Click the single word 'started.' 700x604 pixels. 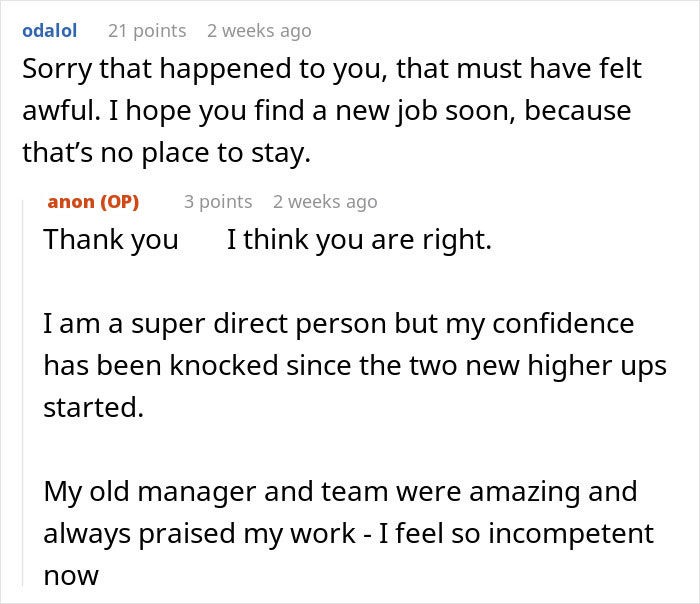click(94, 408)
